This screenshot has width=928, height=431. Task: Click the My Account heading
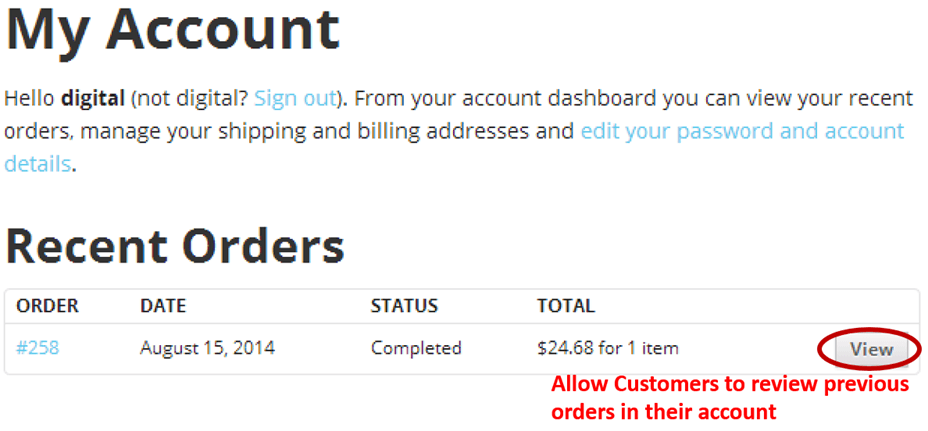tap(172, 31)
